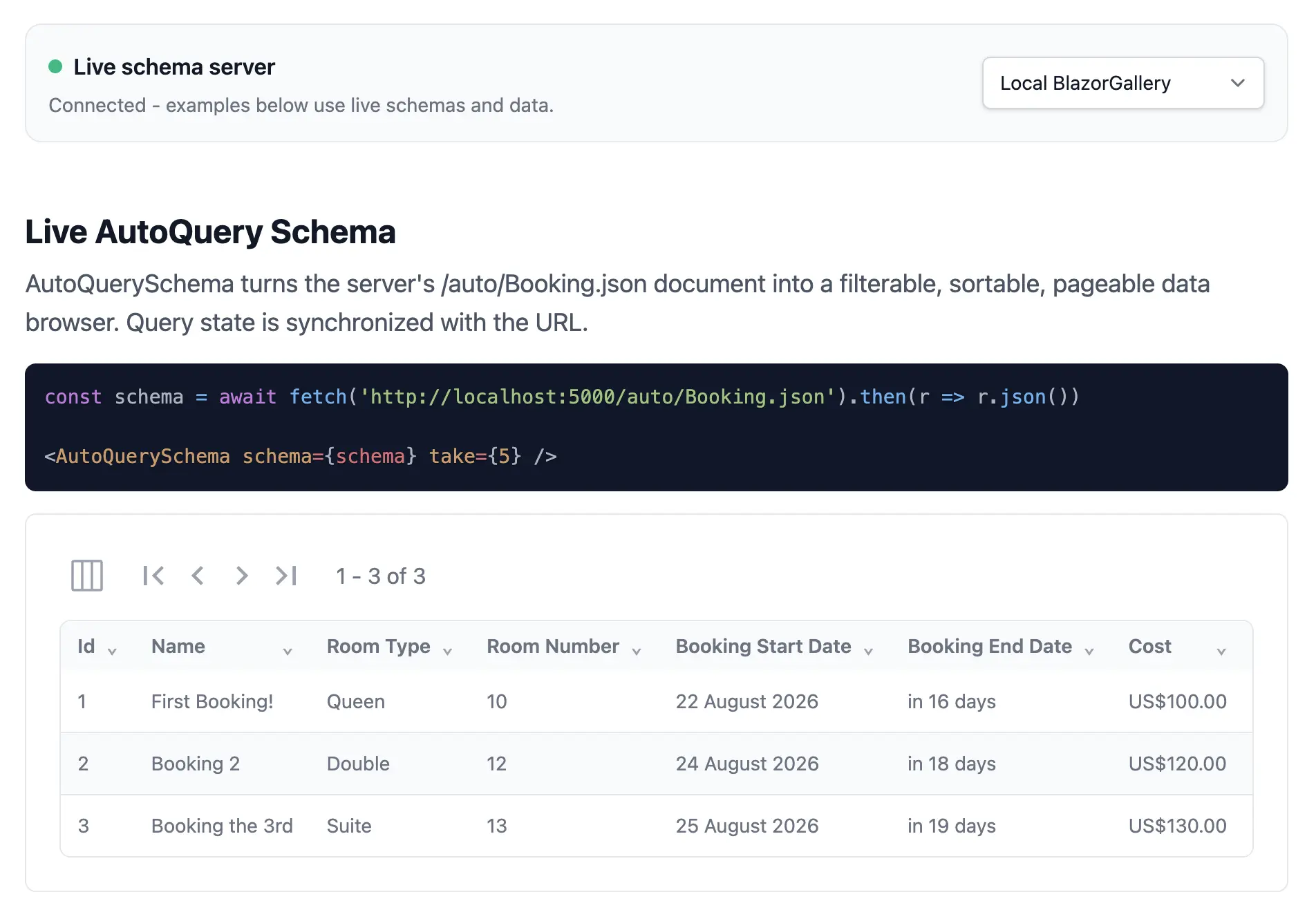Click the 'in 16 days' end date

pyautogui.click(x=952, y=701)
